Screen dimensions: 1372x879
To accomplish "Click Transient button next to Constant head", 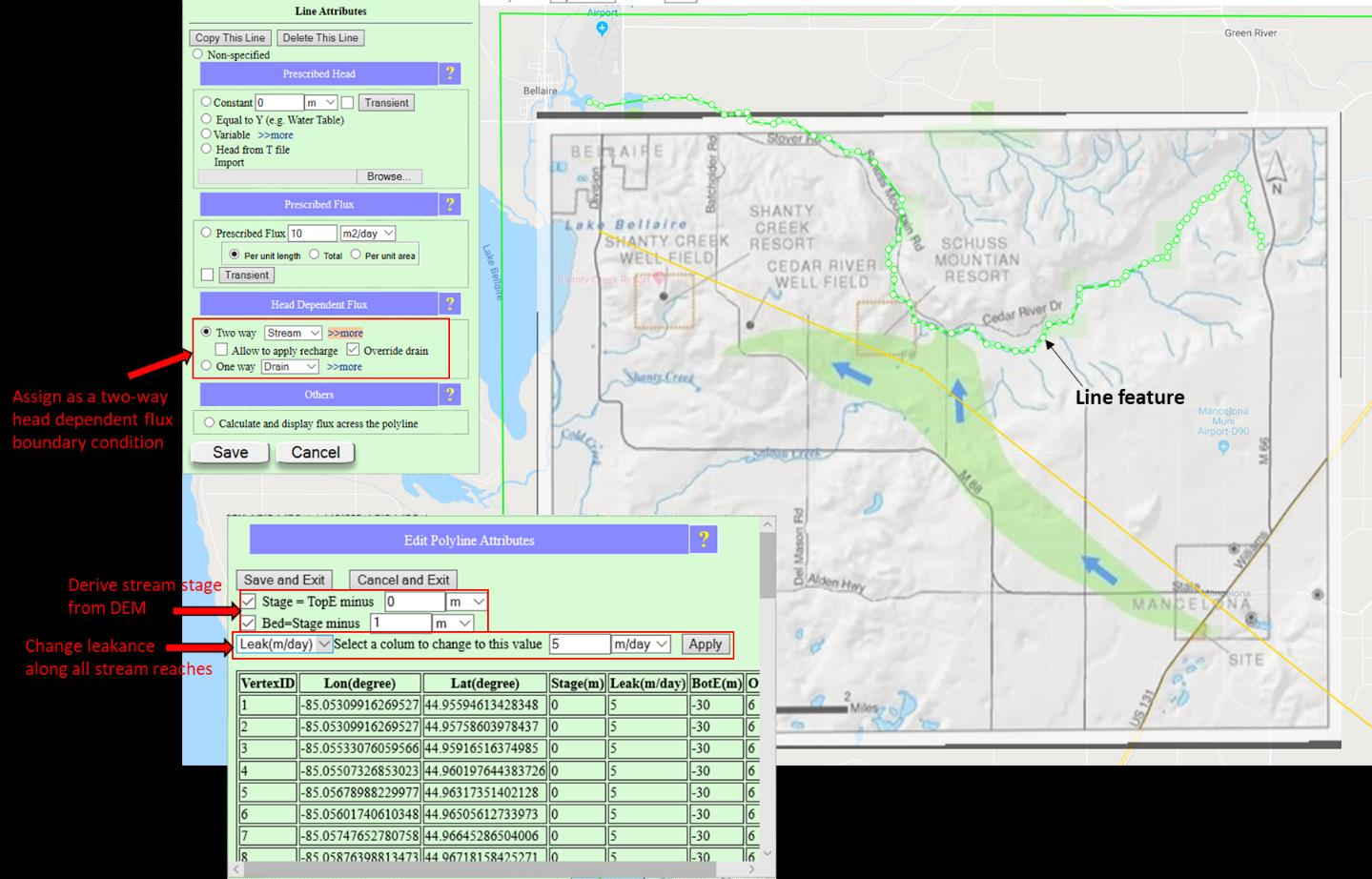I will 386,103.
